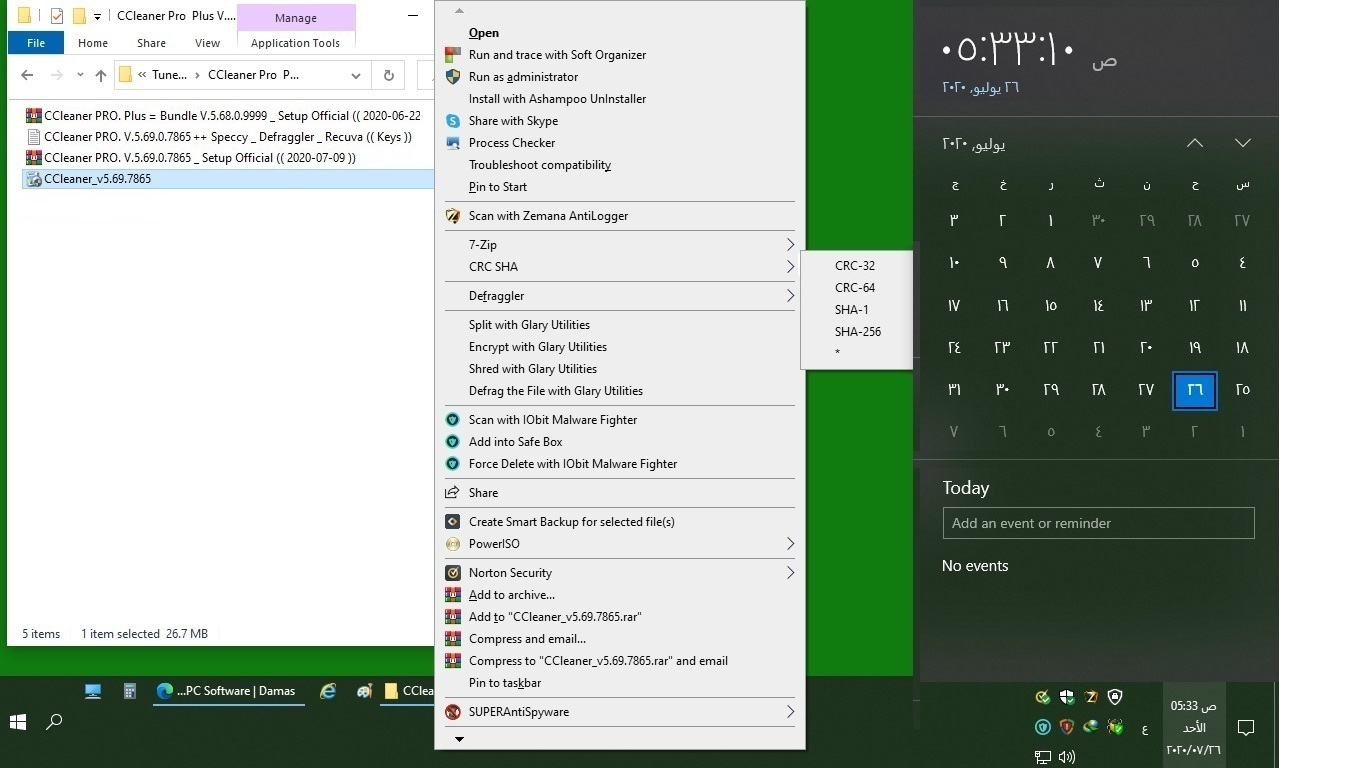Screen dimensions: 1366x768
Task: Click the Zemana Z icon in the system tray
Action: [x=1091, y=697]
